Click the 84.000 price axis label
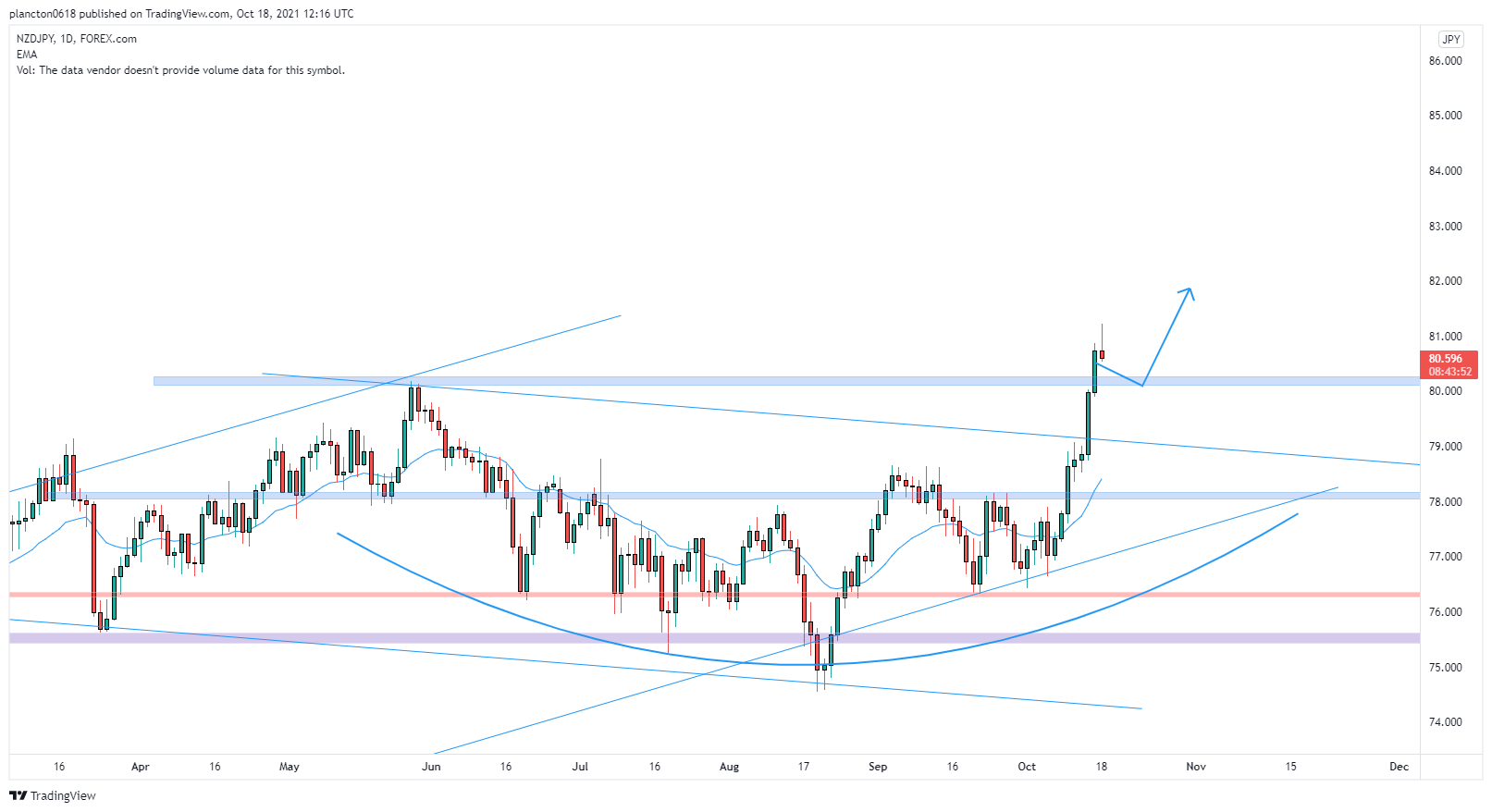1492x812 pixels. click(x=1446, y=171)
